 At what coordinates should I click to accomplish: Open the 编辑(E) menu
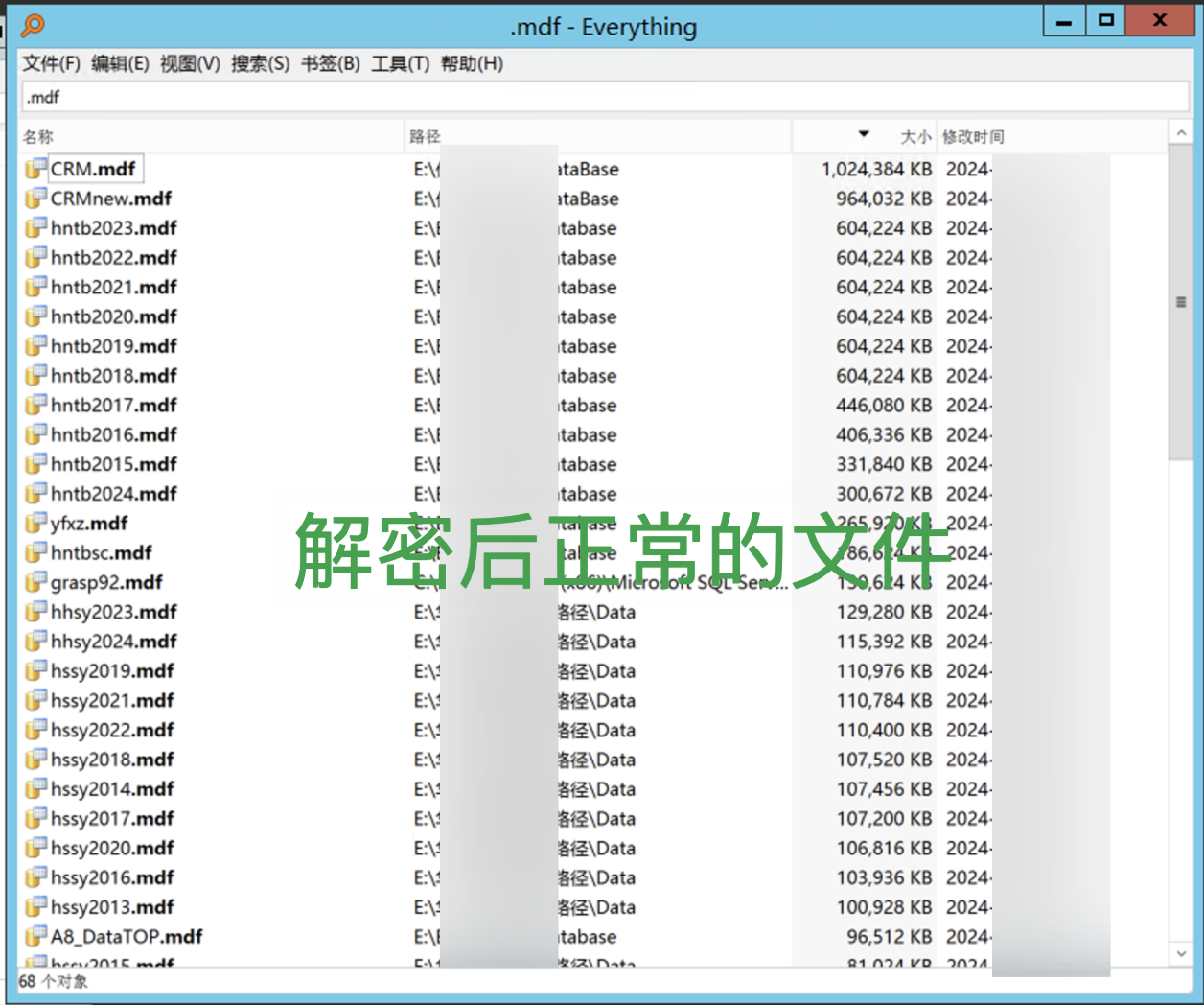[120, 64]
